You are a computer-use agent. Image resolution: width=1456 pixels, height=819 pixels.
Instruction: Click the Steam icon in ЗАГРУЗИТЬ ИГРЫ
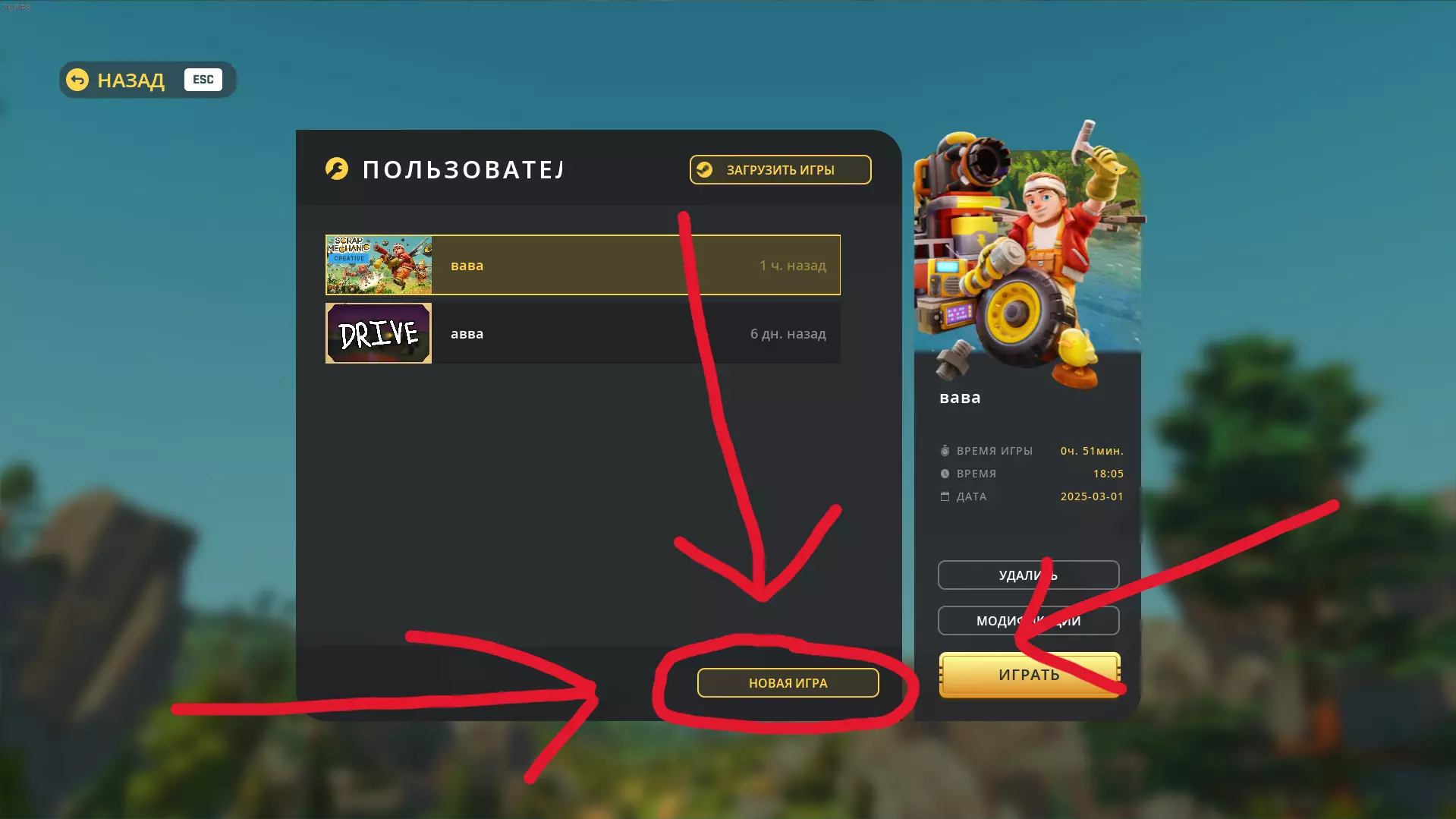[705, 170]
